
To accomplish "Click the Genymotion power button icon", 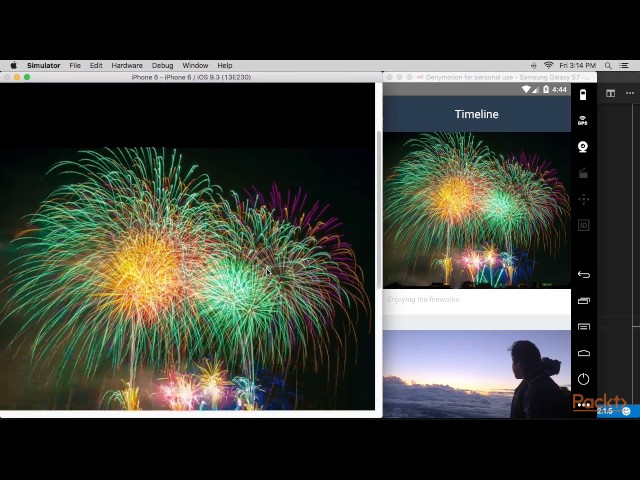I will tap(584, 379).
